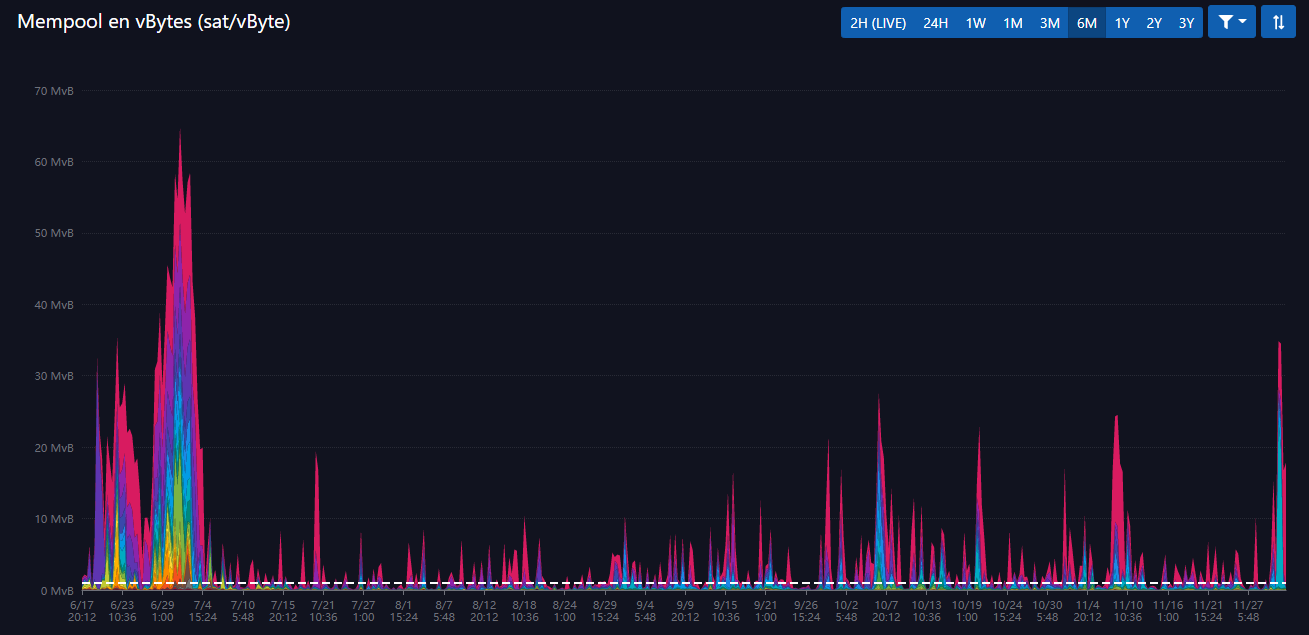Click the active 6M range button

(x=1086, y=22)
